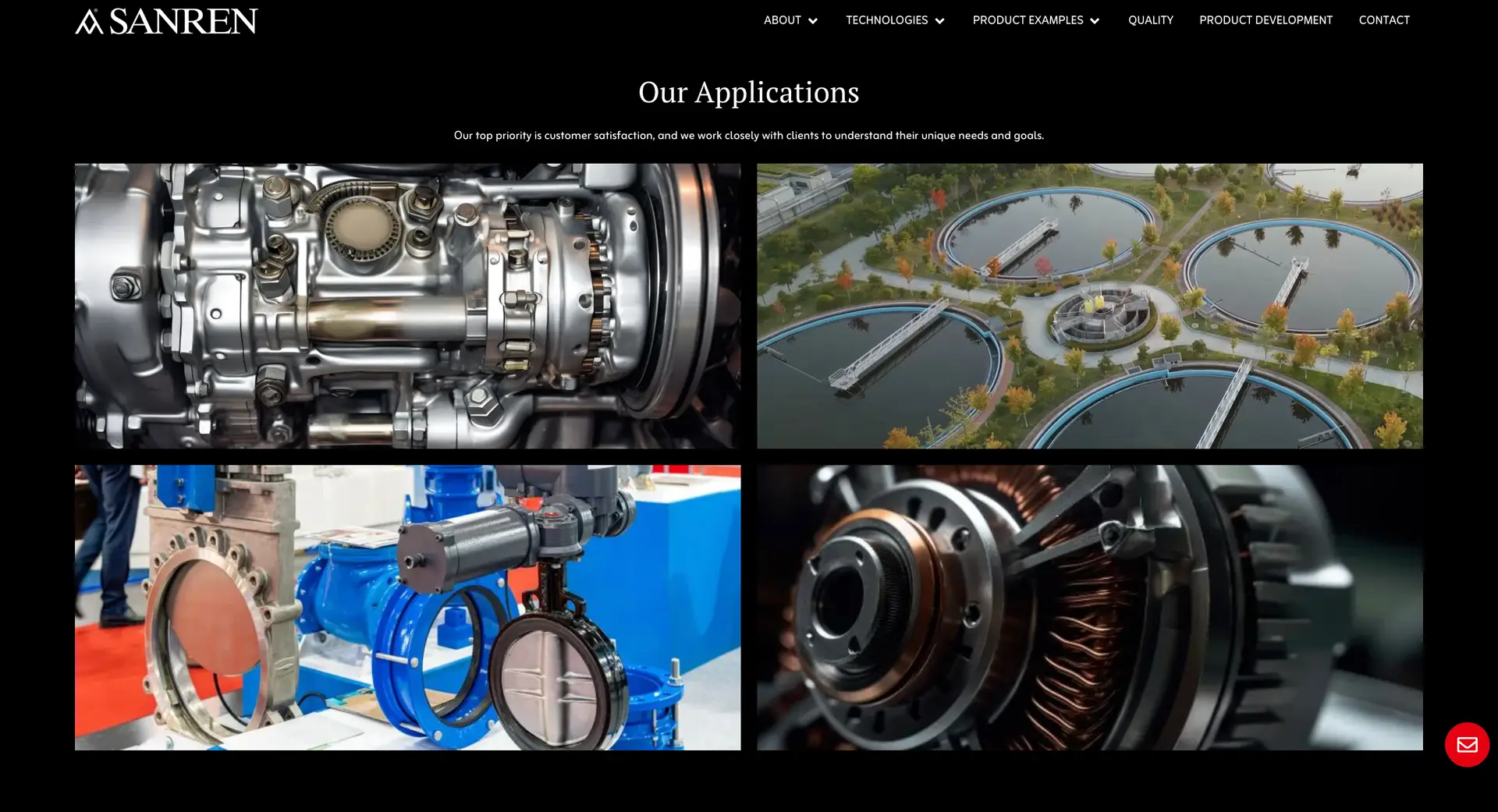Click the Sanren triangular logo mark
Screen dimensions: 1498x812
click(x=89, y=22)
